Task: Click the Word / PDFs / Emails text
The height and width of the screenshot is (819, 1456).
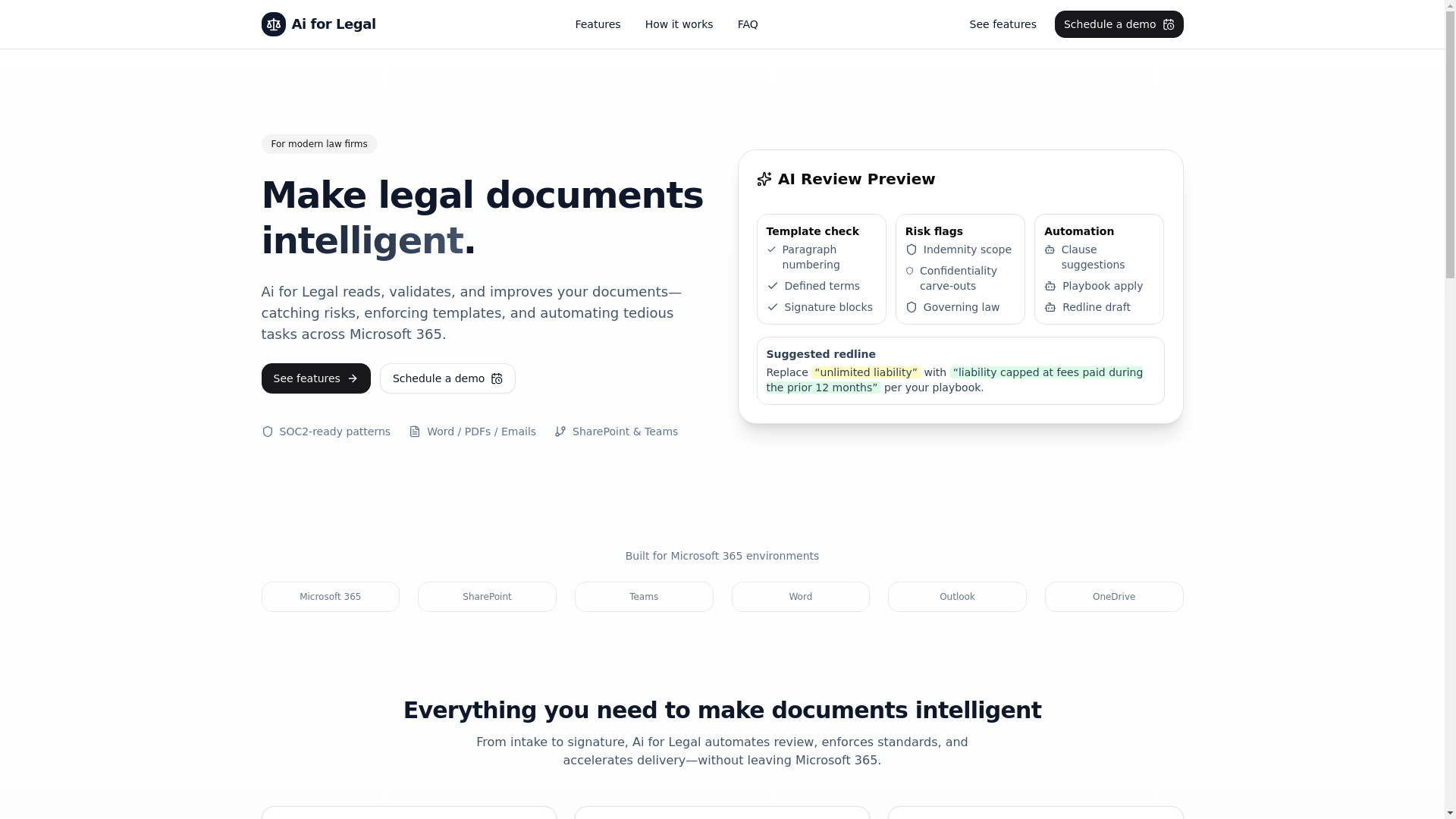Action: pos(482,431)
